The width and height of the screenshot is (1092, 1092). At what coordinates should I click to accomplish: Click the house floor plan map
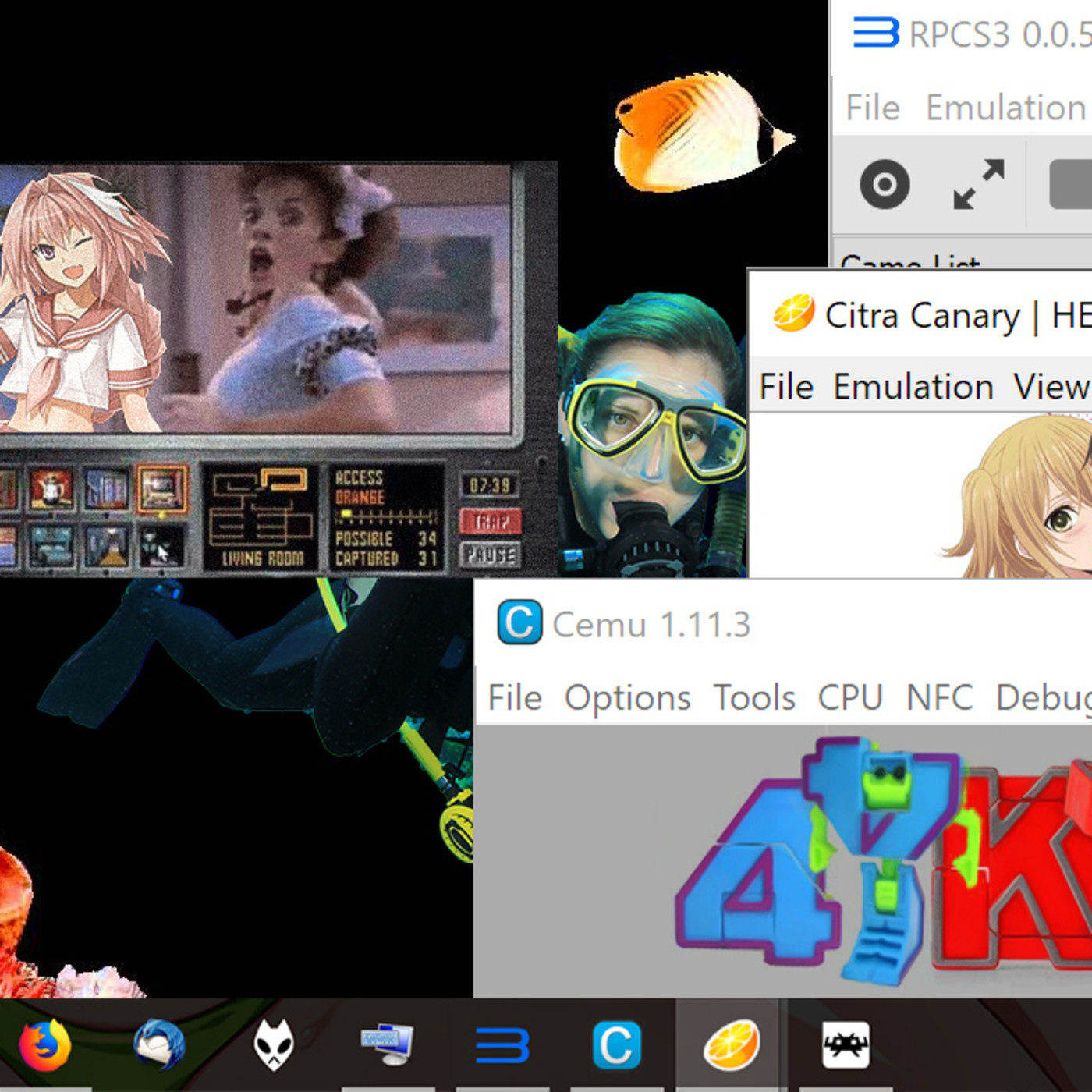click(x=261, y=507)
